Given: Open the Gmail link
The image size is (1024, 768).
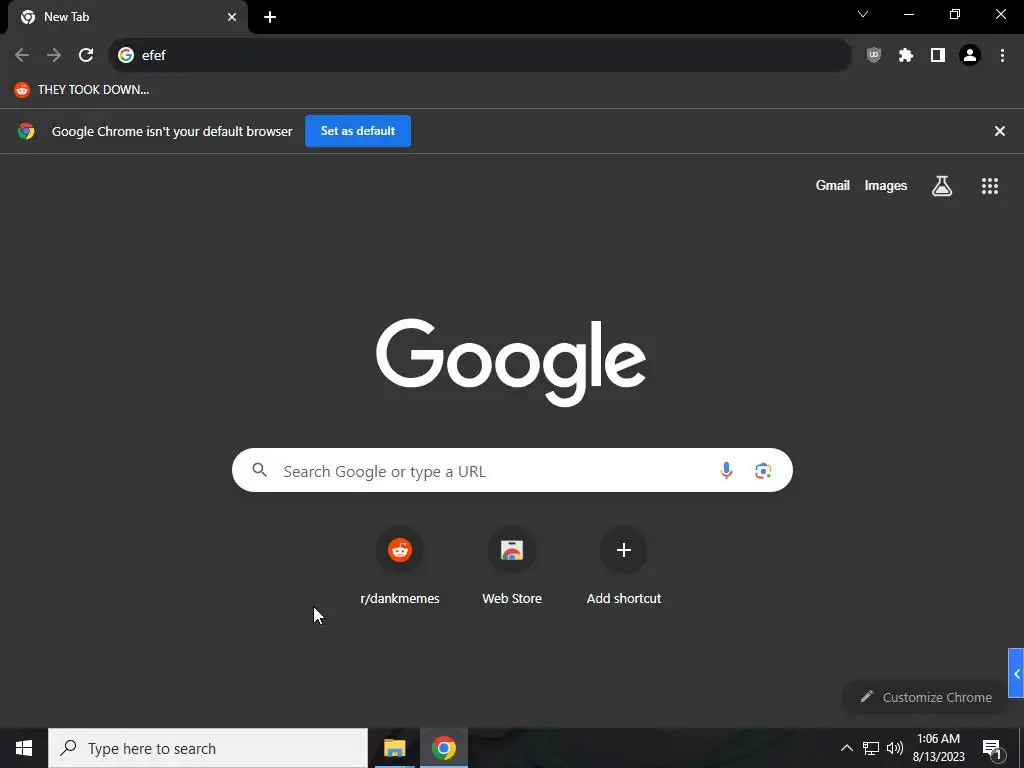Looking at the screenshot, I should (x=833, y=185).
